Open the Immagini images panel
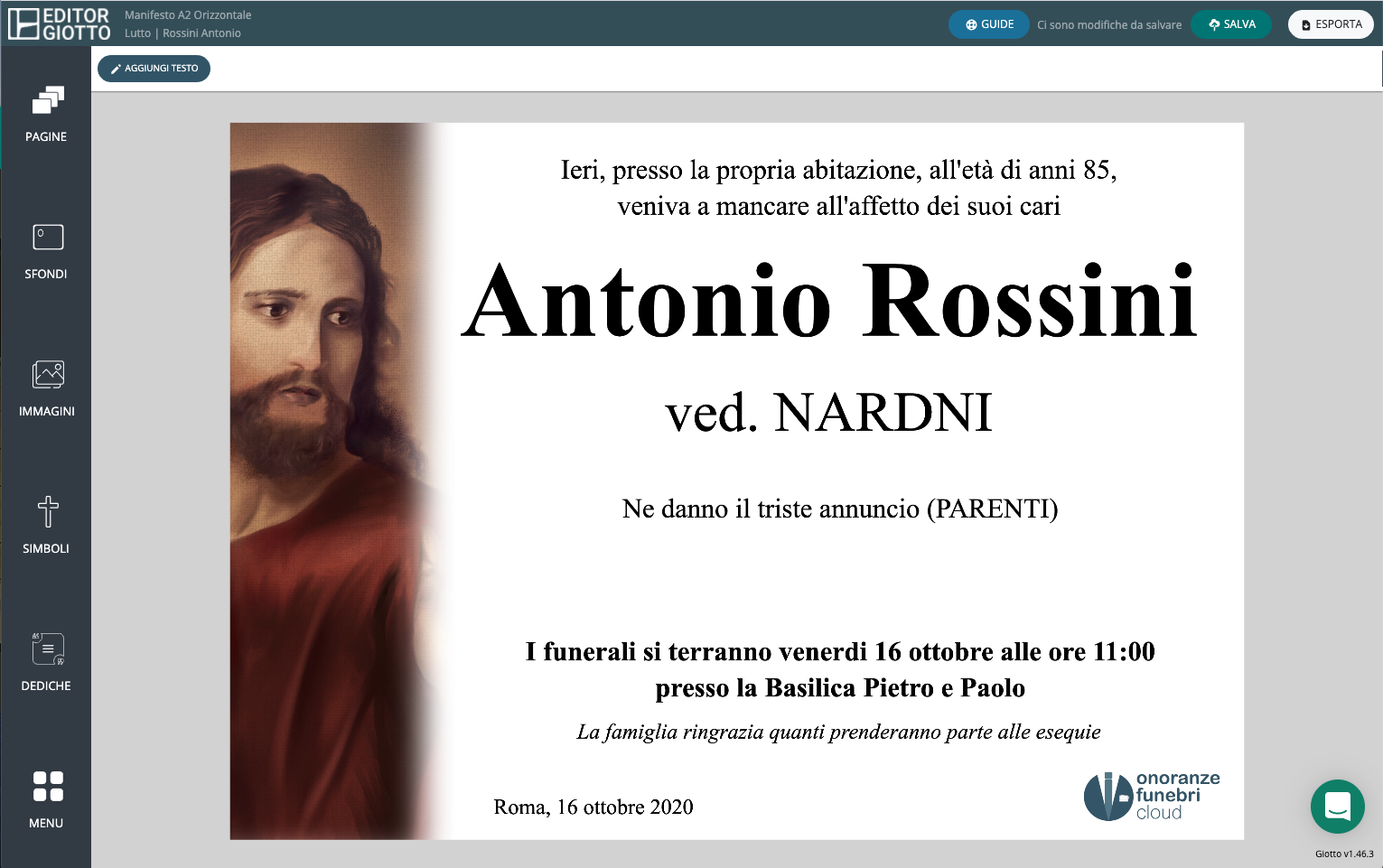This screenshot has width=1383, height=868. [46, 388]
